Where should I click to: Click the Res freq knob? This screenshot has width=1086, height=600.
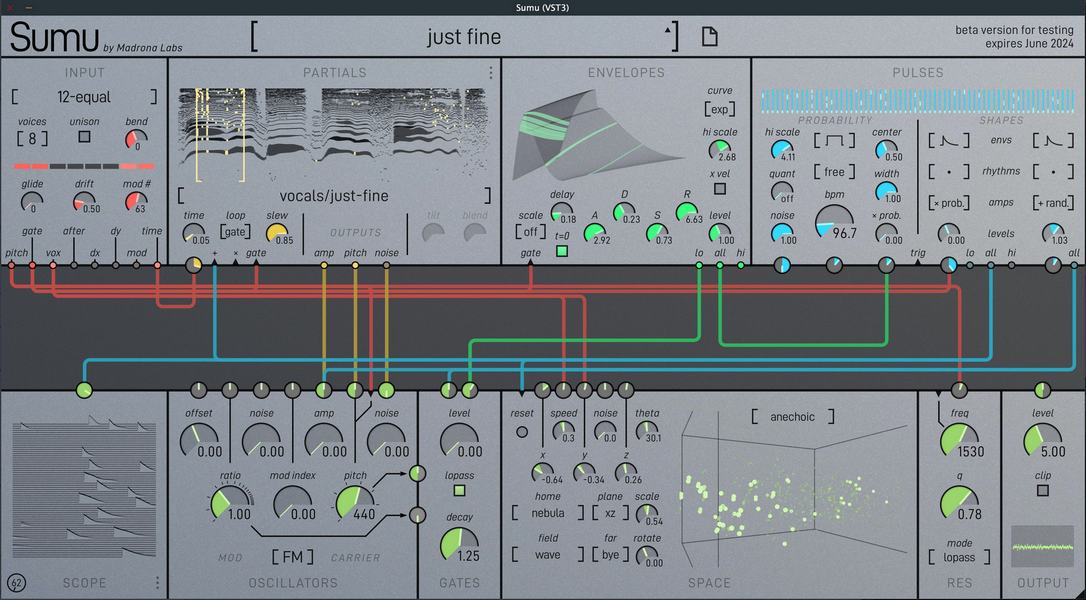coord(959,441)
